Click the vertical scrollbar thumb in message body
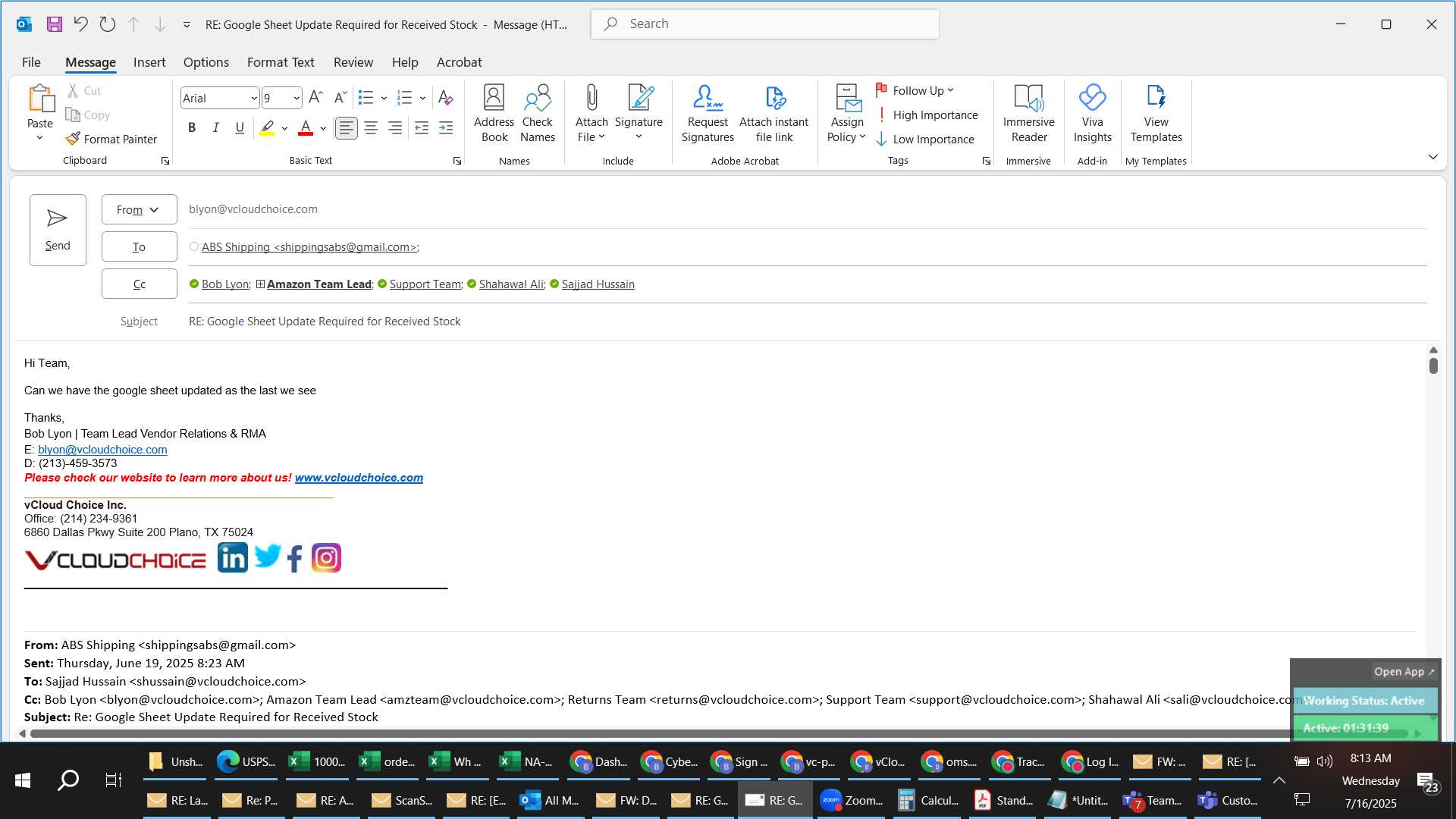The width and height of the screenshot is (1456, 819). click(1432, 366)
